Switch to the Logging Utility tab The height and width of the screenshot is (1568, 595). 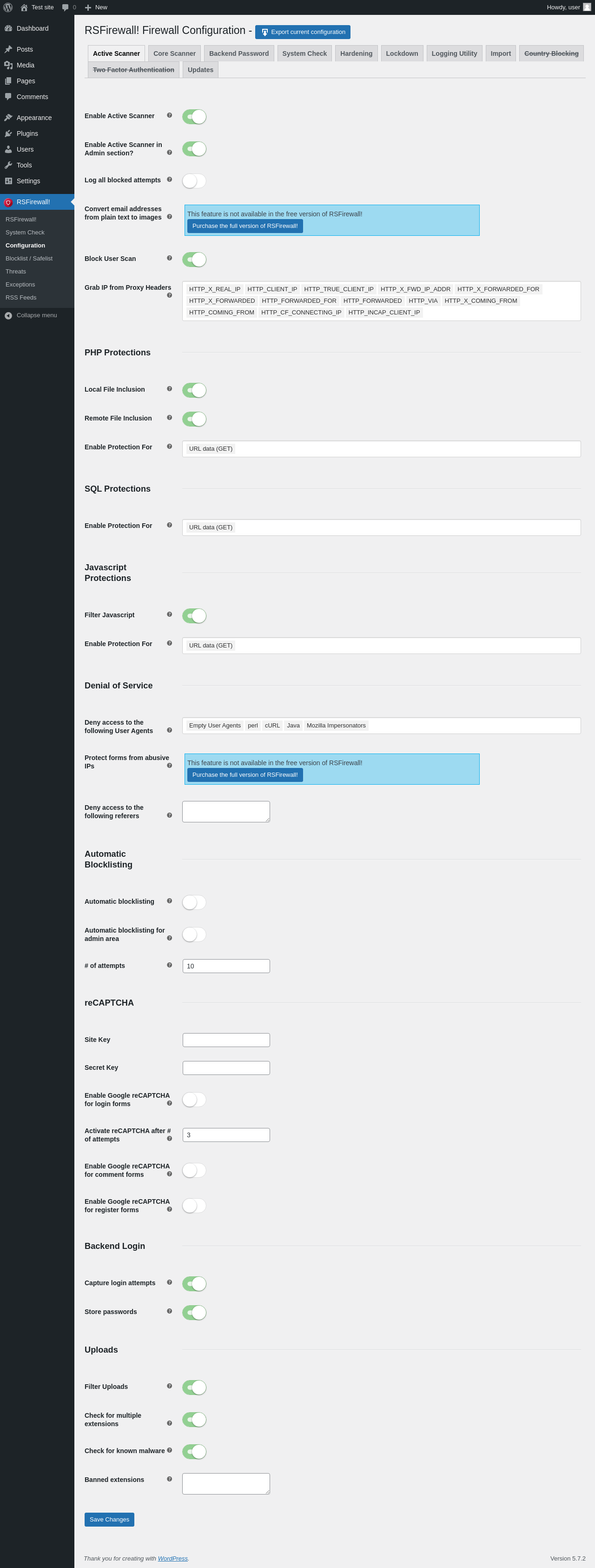point(455,53)
